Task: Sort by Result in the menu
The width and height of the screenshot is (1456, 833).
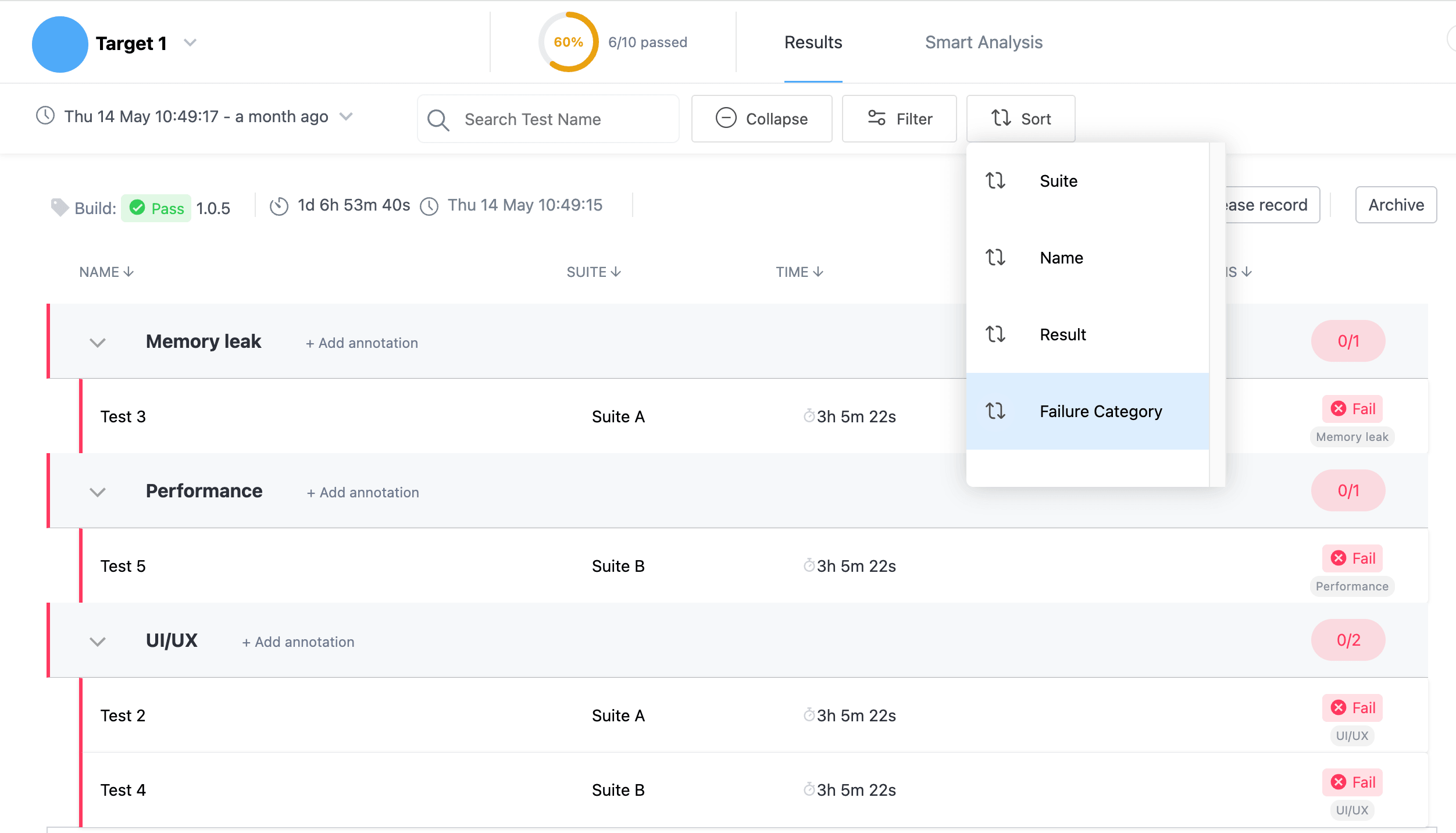Action: pos(1087,334)
